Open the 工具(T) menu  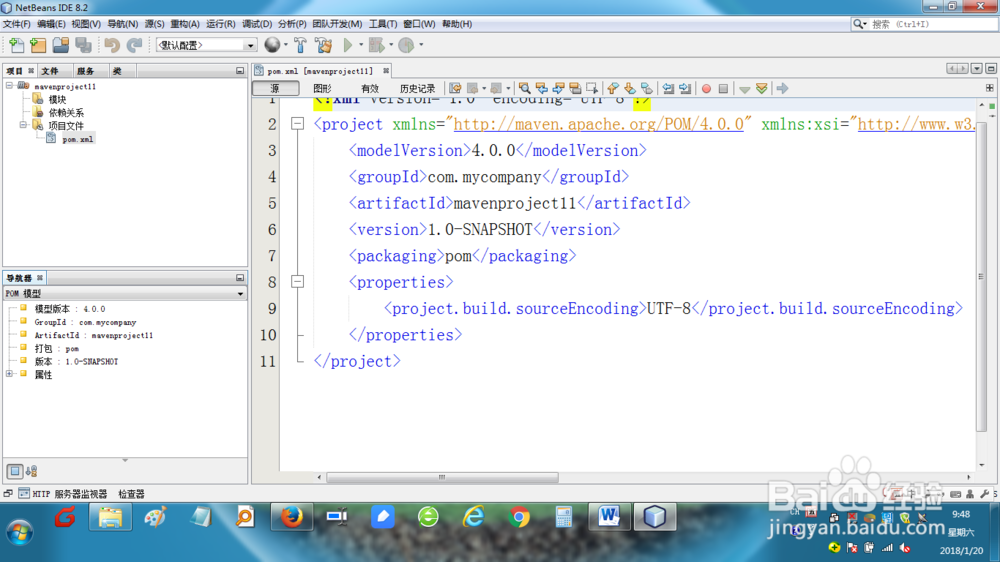(383, 24)
